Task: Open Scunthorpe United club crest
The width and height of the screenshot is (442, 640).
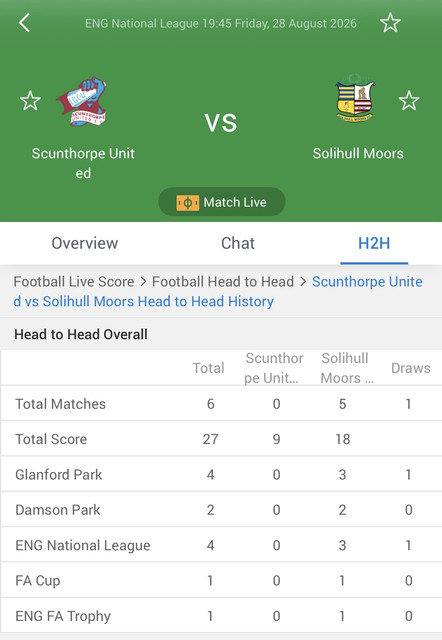Action: 82,102
